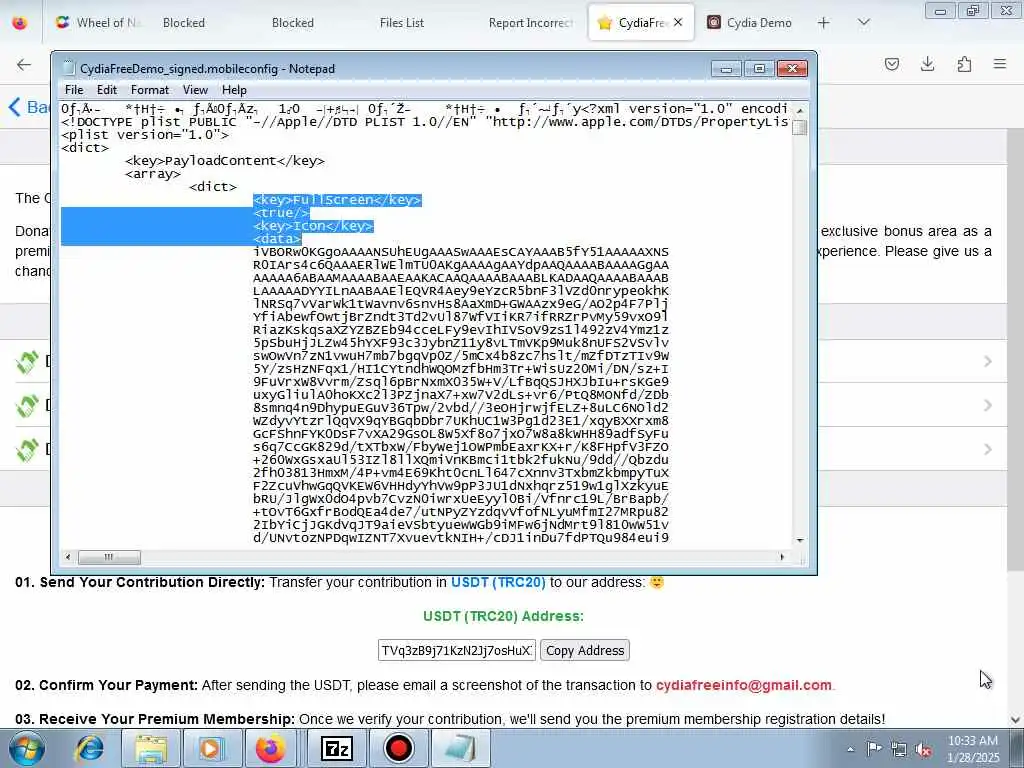Click the page scrollbar down arrow in Firefox

1016,720
